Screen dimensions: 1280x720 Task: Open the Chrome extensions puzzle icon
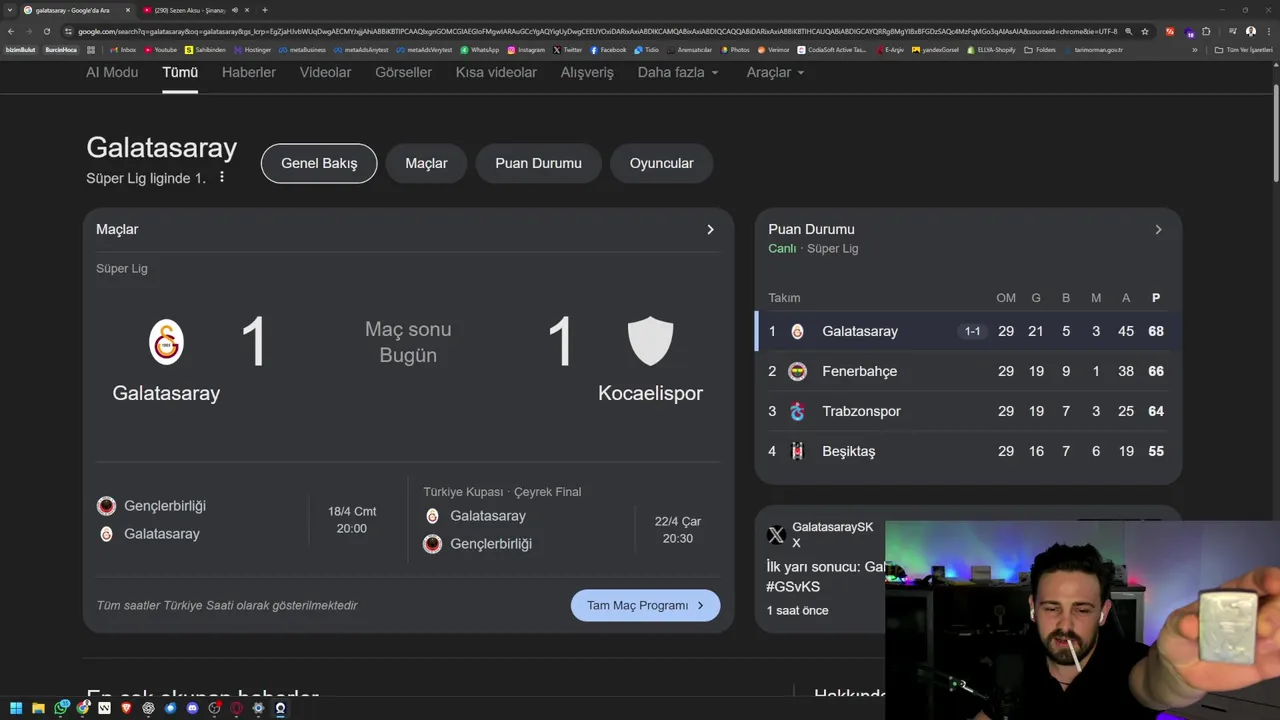[1206, 31]
